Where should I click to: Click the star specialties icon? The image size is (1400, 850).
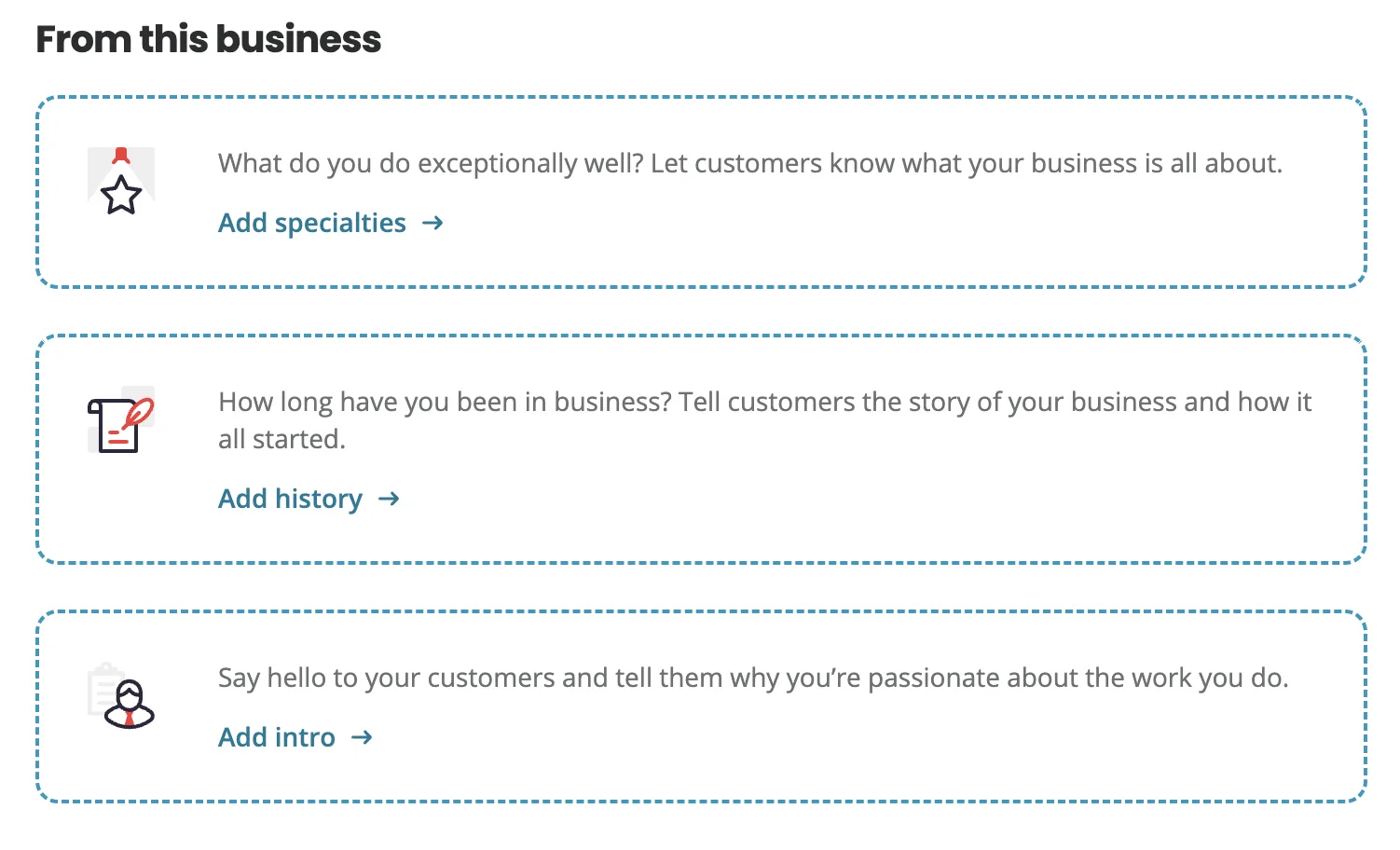pyautogui.click(x=121, y=181)
